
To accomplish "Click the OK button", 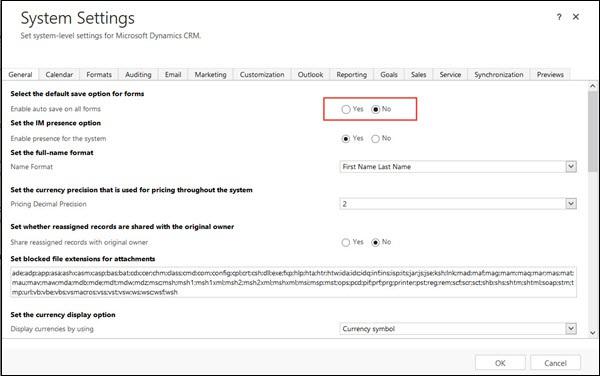I will click(500, 363).
